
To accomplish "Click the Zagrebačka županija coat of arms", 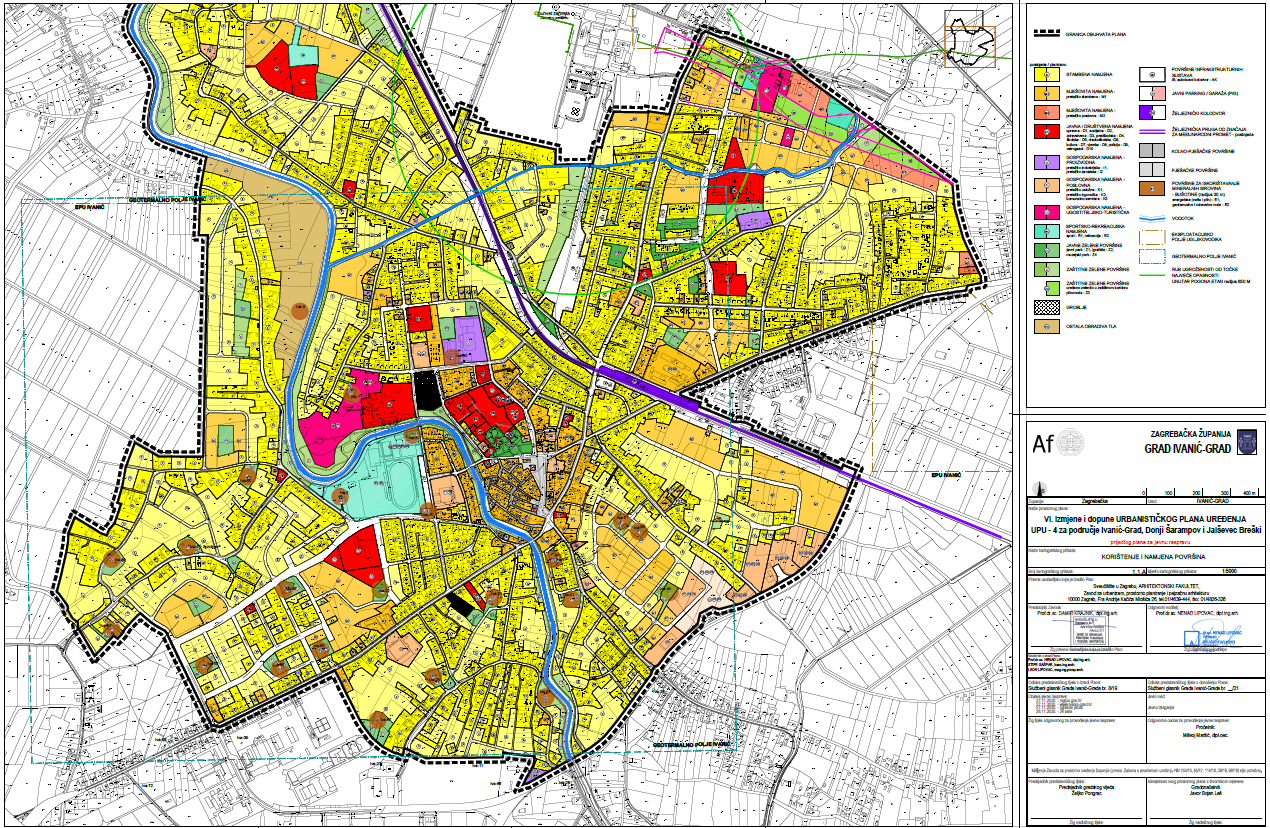I will click(x=1246, y=441).
